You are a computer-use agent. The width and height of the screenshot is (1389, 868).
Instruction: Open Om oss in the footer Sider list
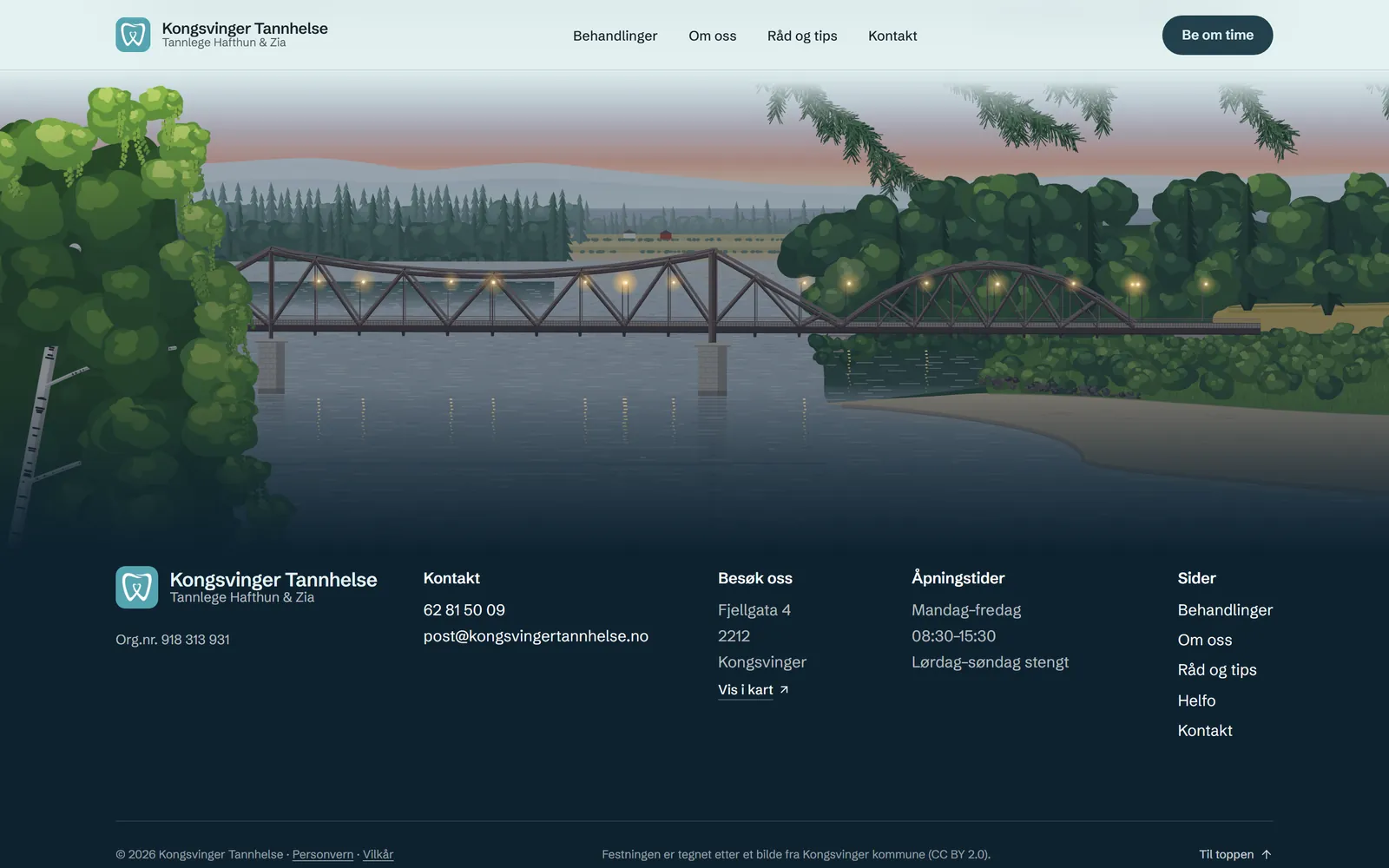[x=1205, y=640]
